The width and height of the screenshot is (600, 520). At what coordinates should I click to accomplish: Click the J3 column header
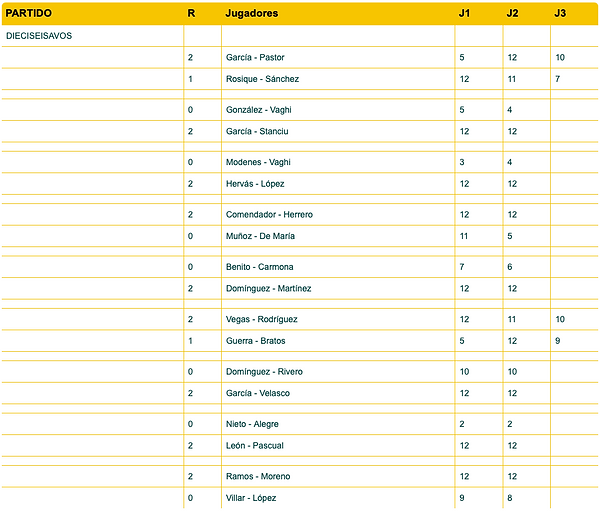click(x=559, y=14)
